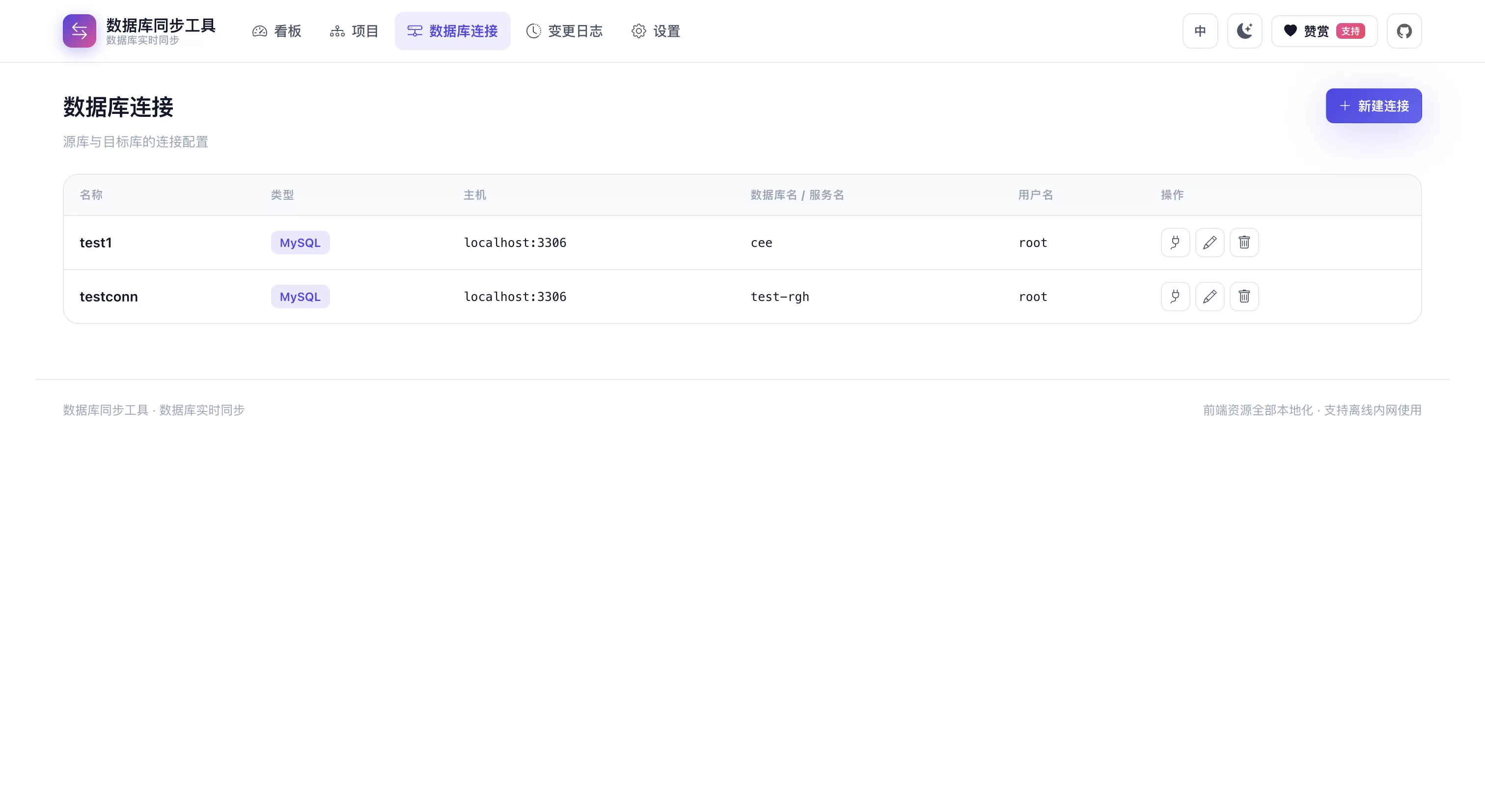The height and width of the screenshot is (812, 1485).
Task: Edit the testconn connection pencil icon
Action: pos(1210,297)
